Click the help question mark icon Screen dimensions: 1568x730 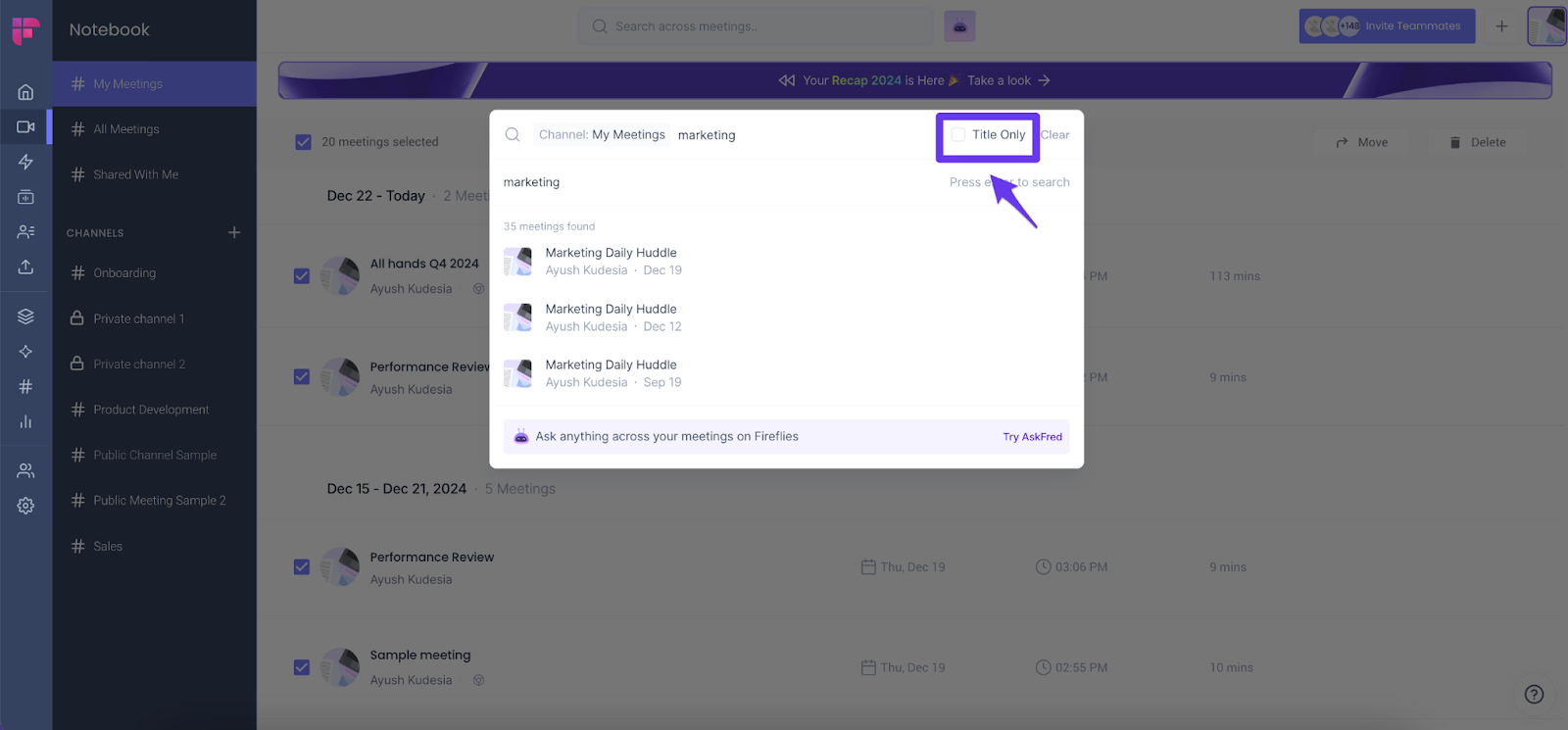click(1534, 695)
